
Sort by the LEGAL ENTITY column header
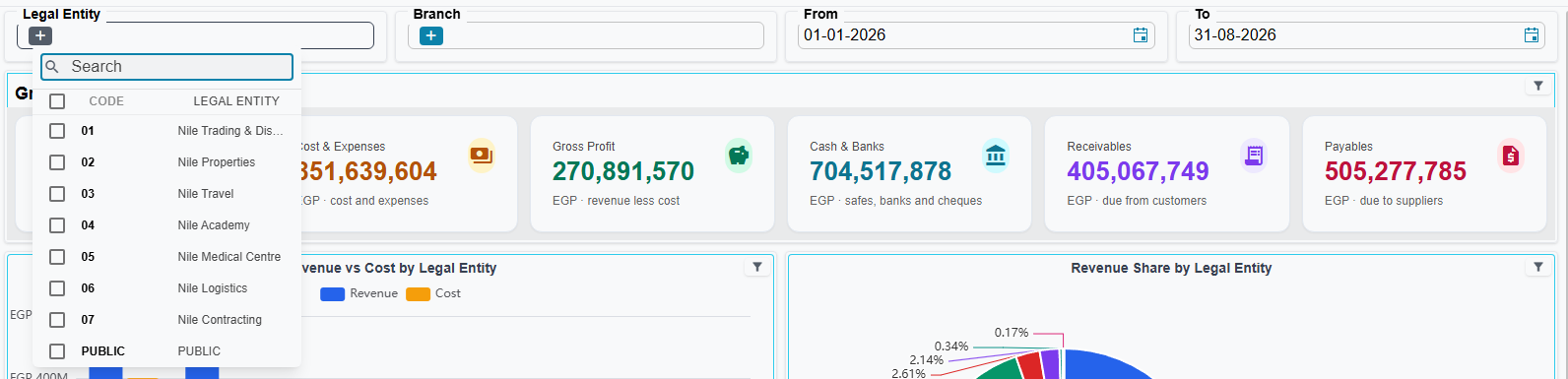(236, 101)
